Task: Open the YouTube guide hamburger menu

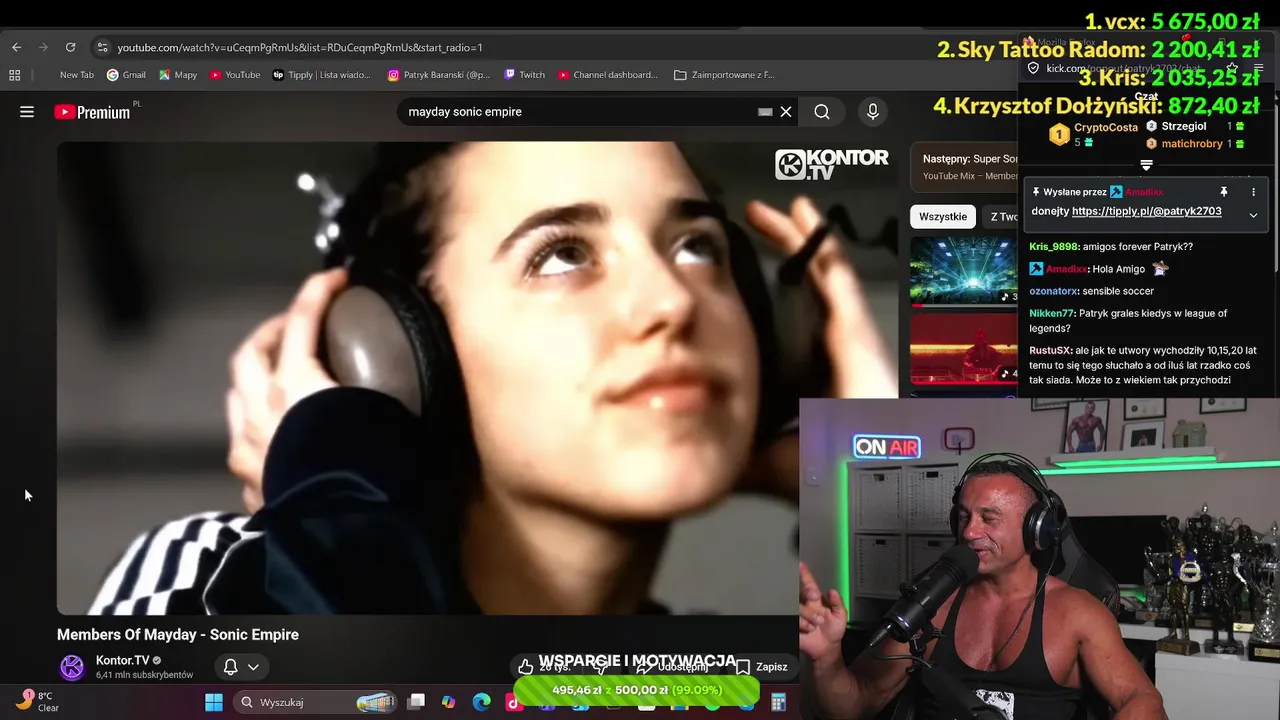Action: (27, 112)
